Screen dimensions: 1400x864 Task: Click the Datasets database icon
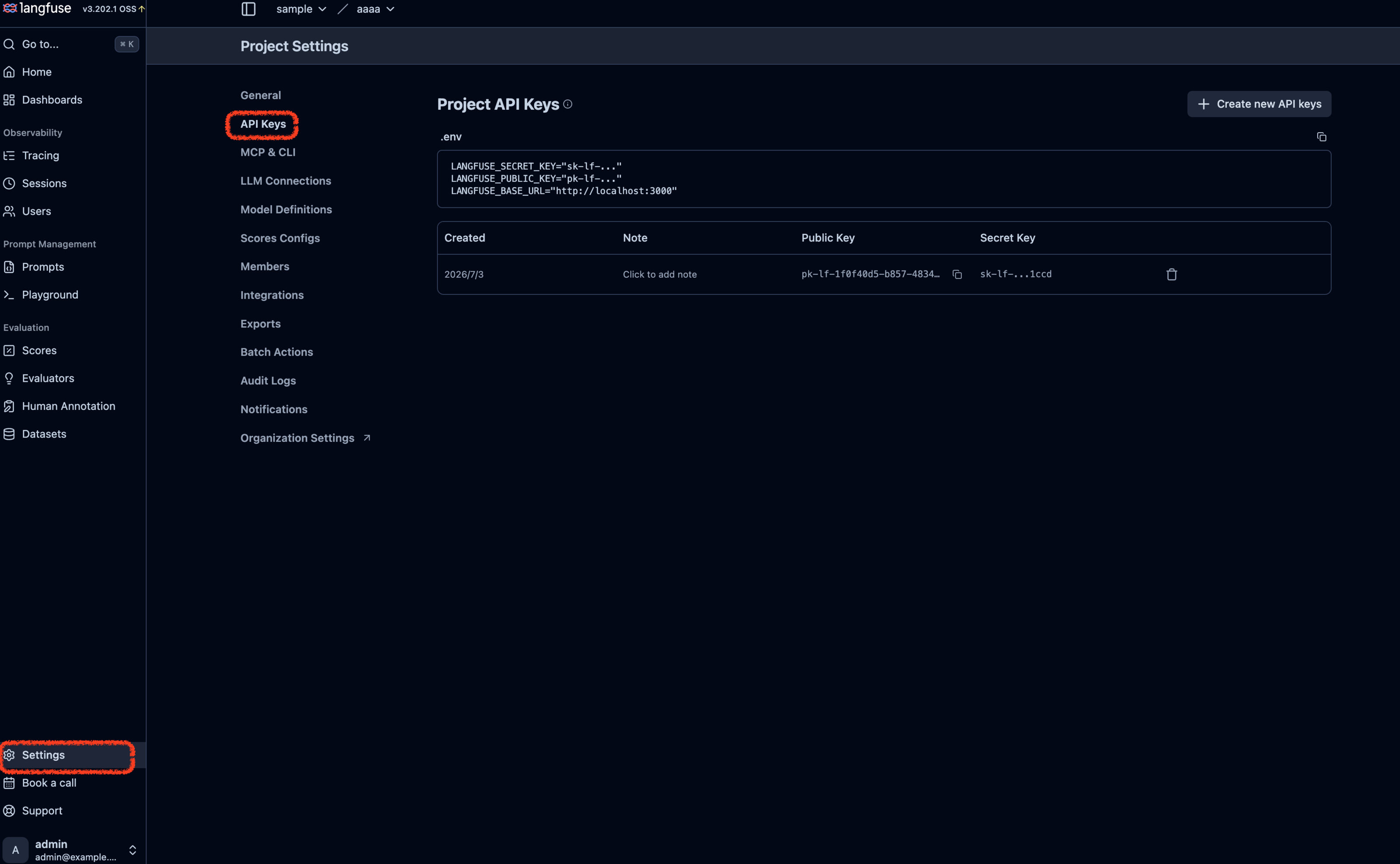(x=9, y=434)
